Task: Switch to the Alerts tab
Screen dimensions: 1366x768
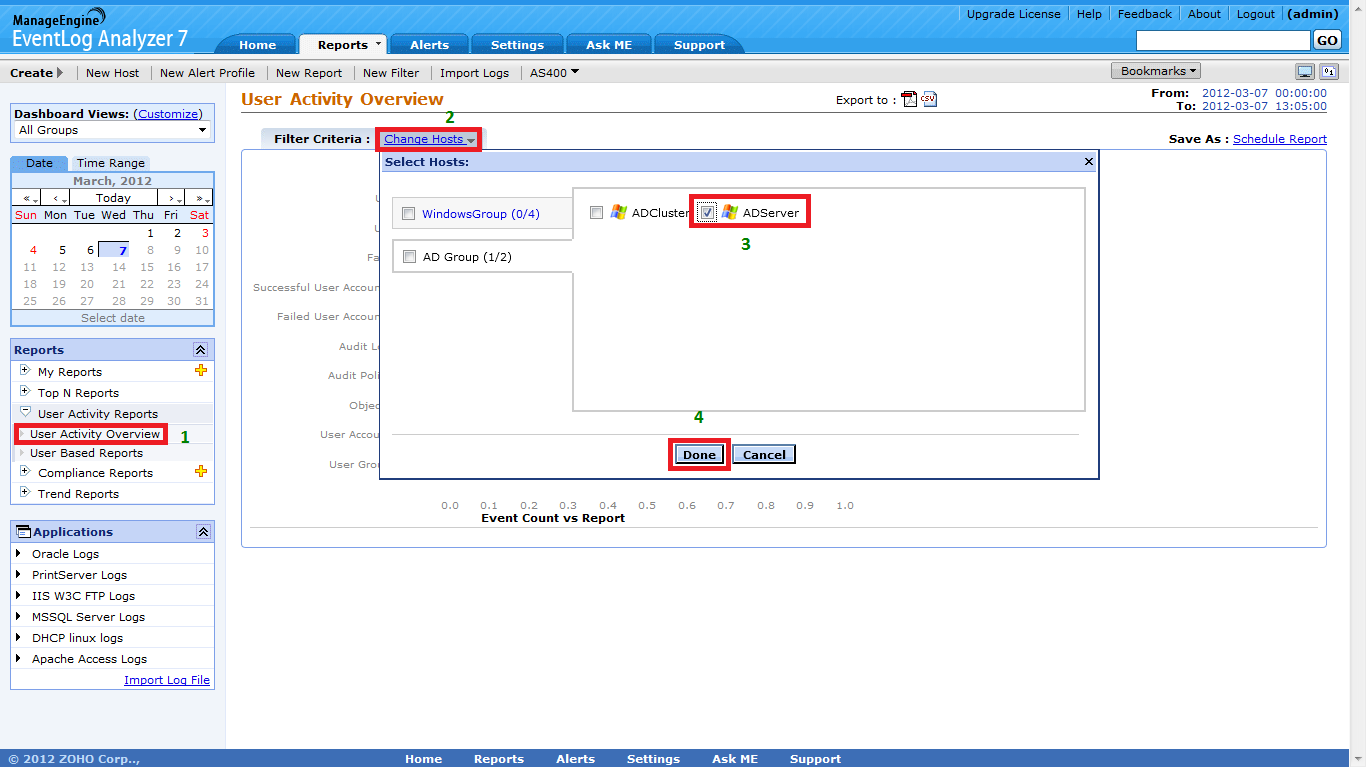Action: pos(429,45)
